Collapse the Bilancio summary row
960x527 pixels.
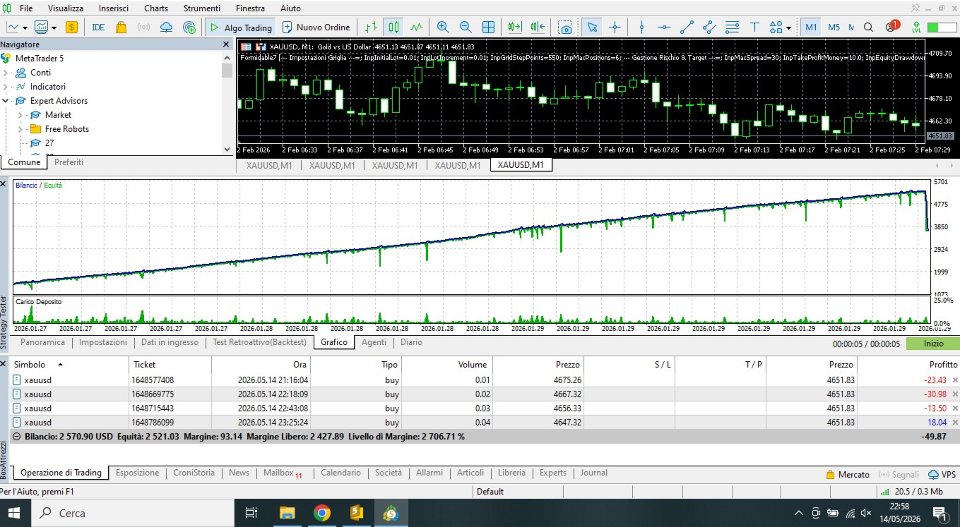click(x=17, y=436)
